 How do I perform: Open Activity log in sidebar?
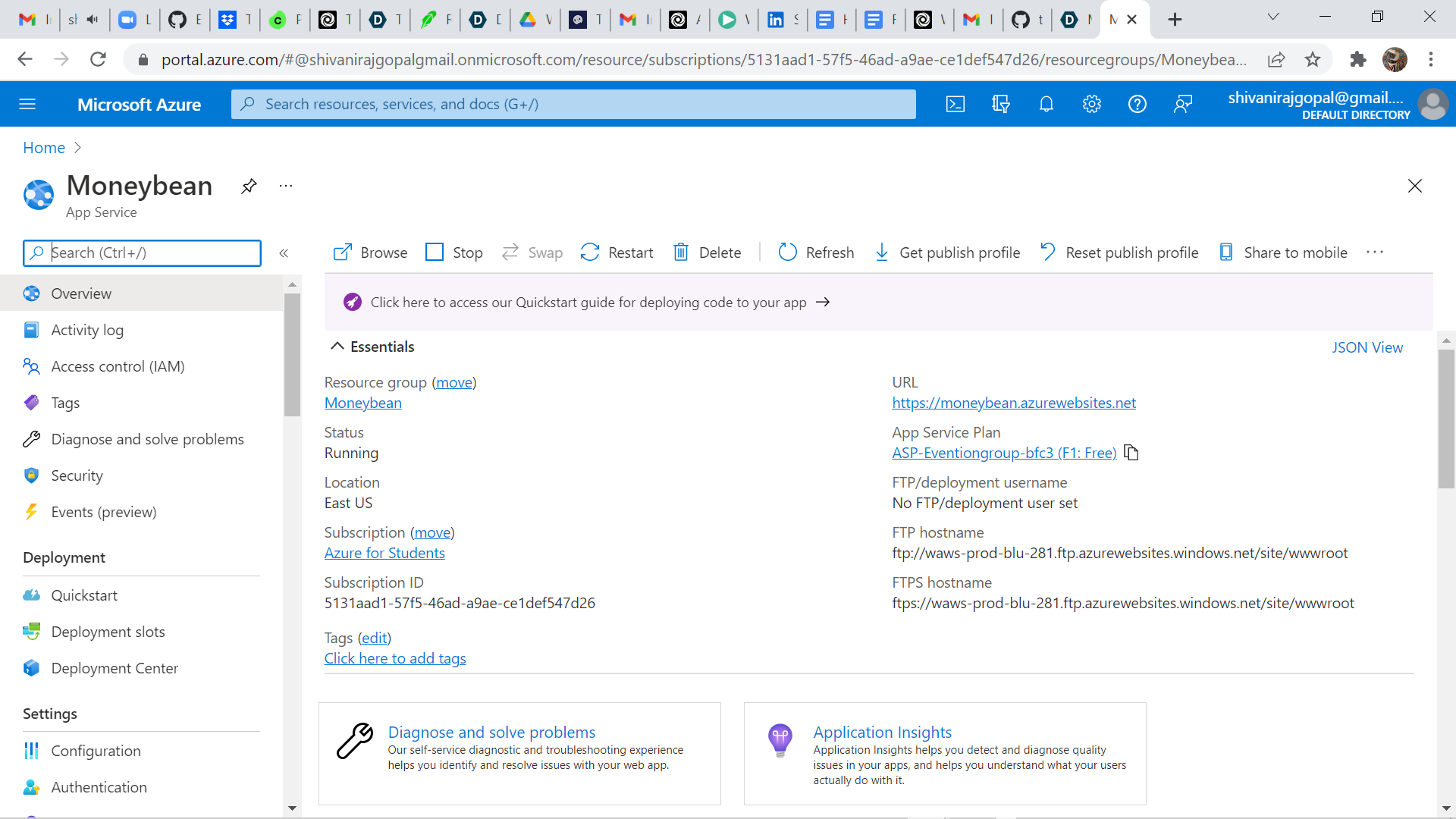(x=87, y=330)
